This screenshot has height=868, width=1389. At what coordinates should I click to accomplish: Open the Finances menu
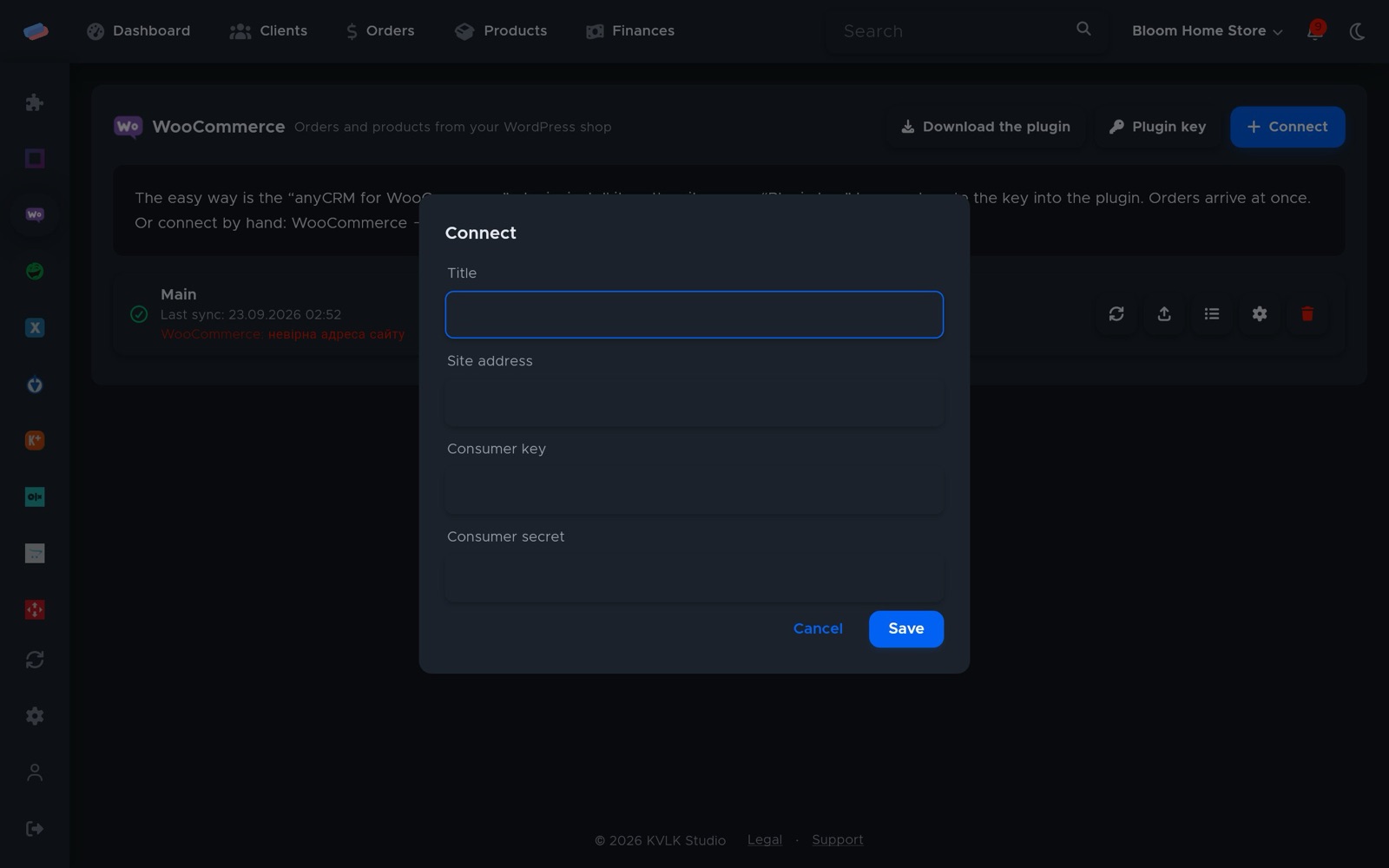(x=630, y=31)
